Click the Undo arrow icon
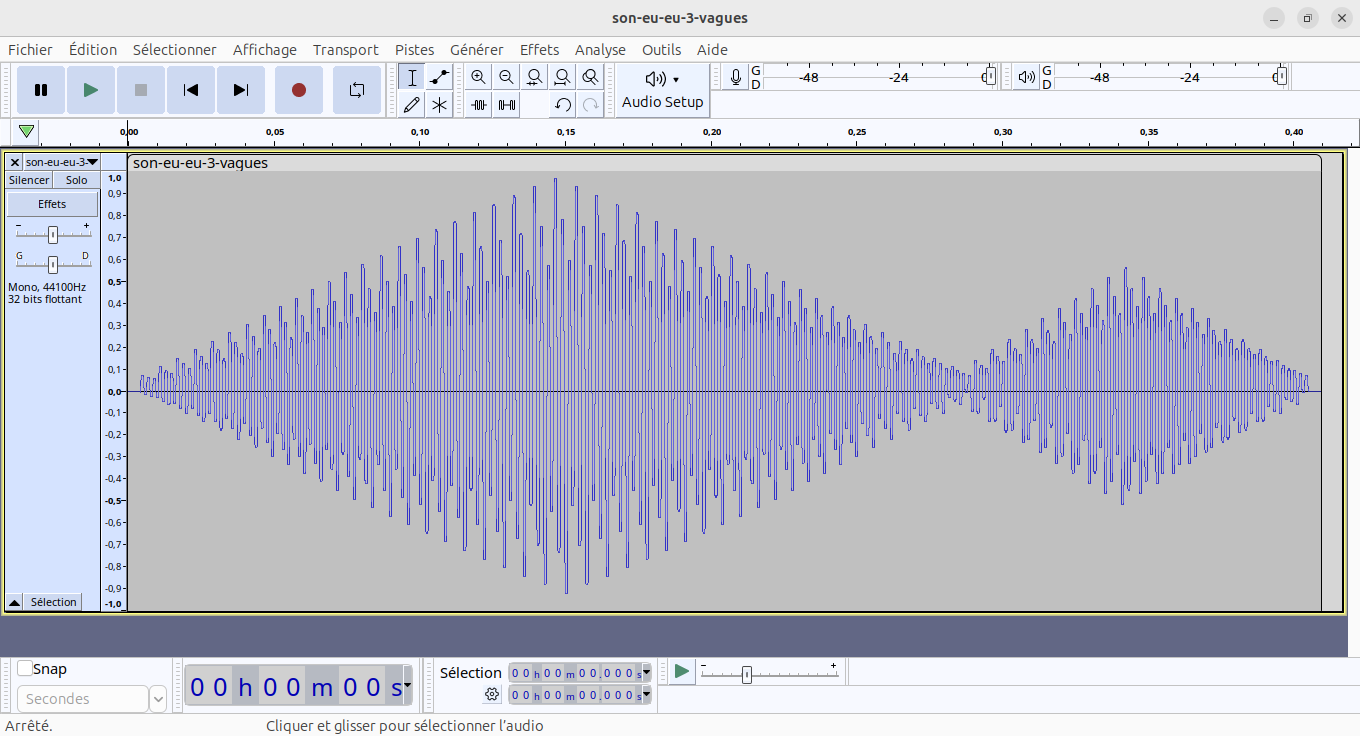 click(563, 104)
